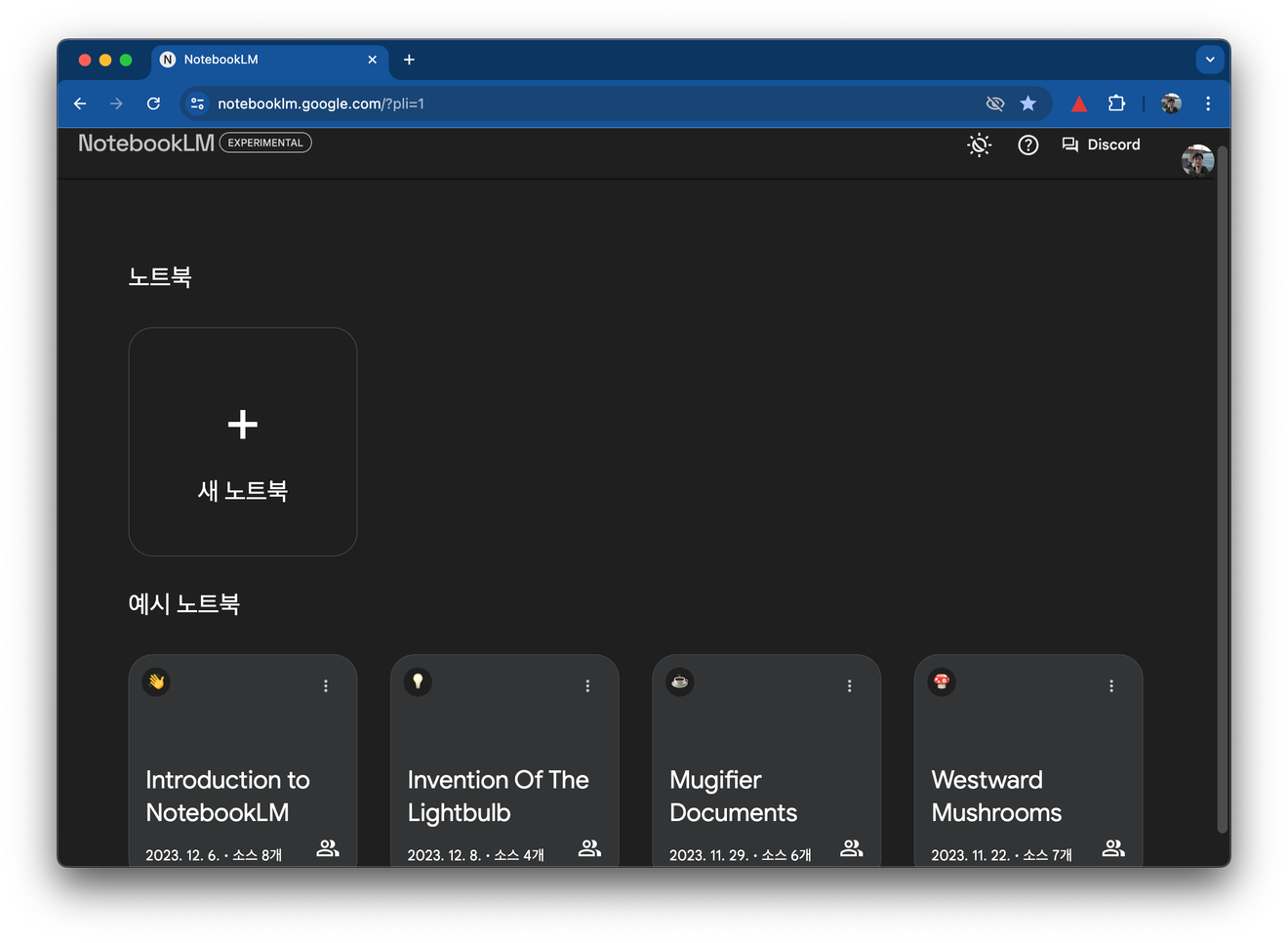The height and width of the screenshot is (943, 1288).
Task: Open Chrome three-dot menu
Action: click(x=1208, y=103)
